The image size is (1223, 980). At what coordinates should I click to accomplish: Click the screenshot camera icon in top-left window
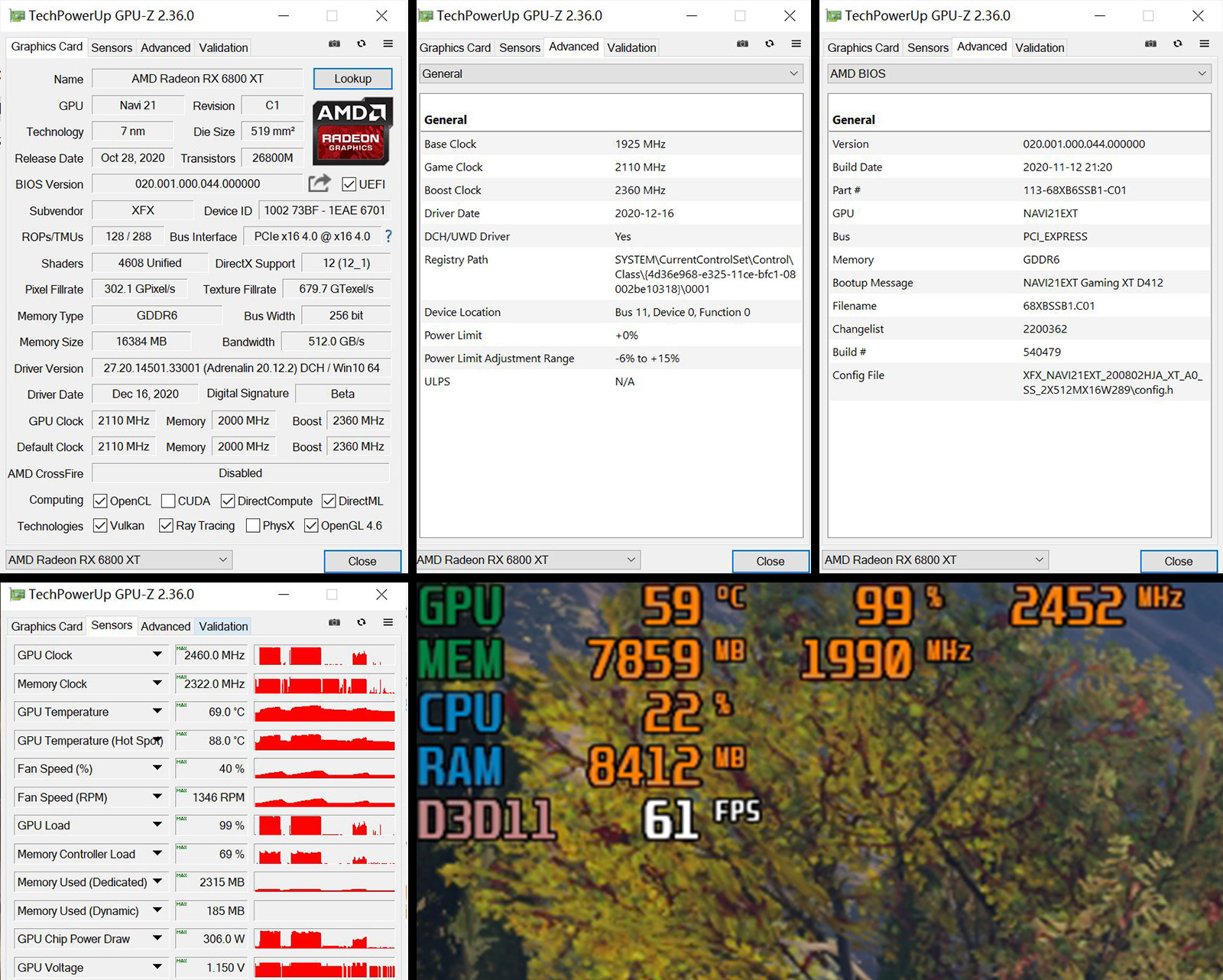[x=334, y=44]
